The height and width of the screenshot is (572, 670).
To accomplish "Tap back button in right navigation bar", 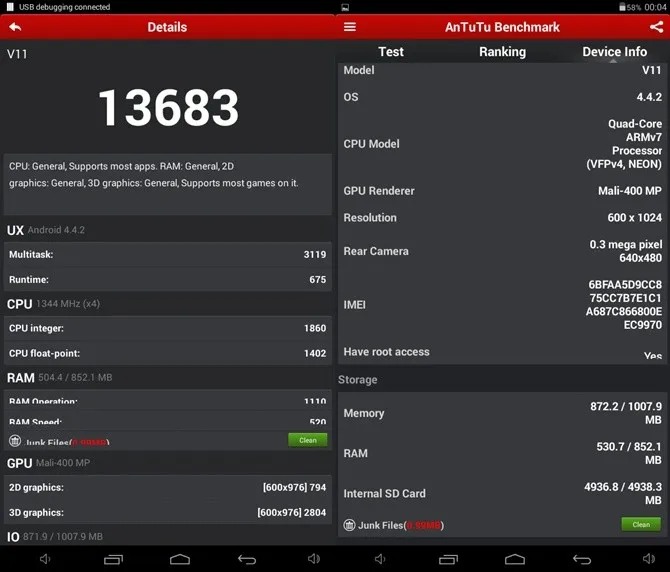I will [582, 559].
